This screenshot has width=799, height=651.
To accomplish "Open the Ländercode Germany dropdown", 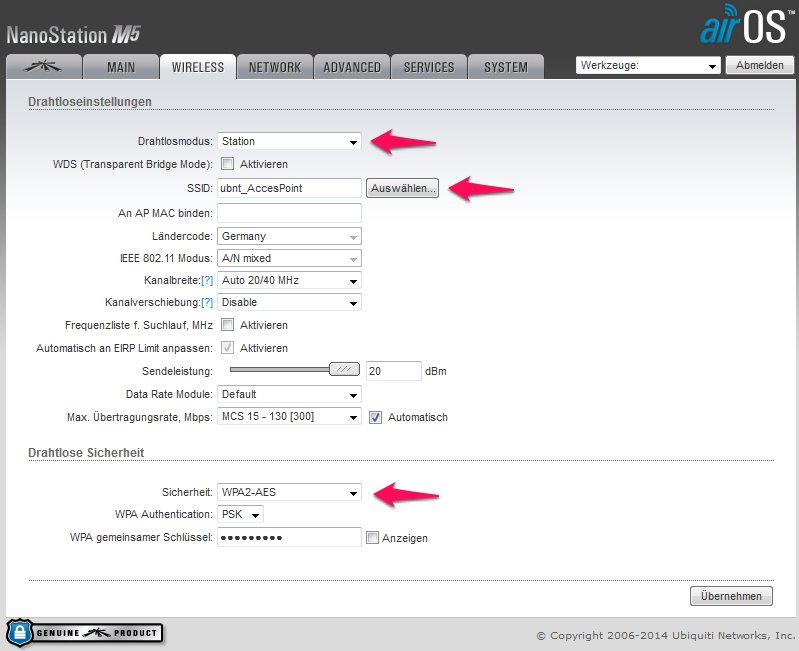I will click(x=289, y=236).
